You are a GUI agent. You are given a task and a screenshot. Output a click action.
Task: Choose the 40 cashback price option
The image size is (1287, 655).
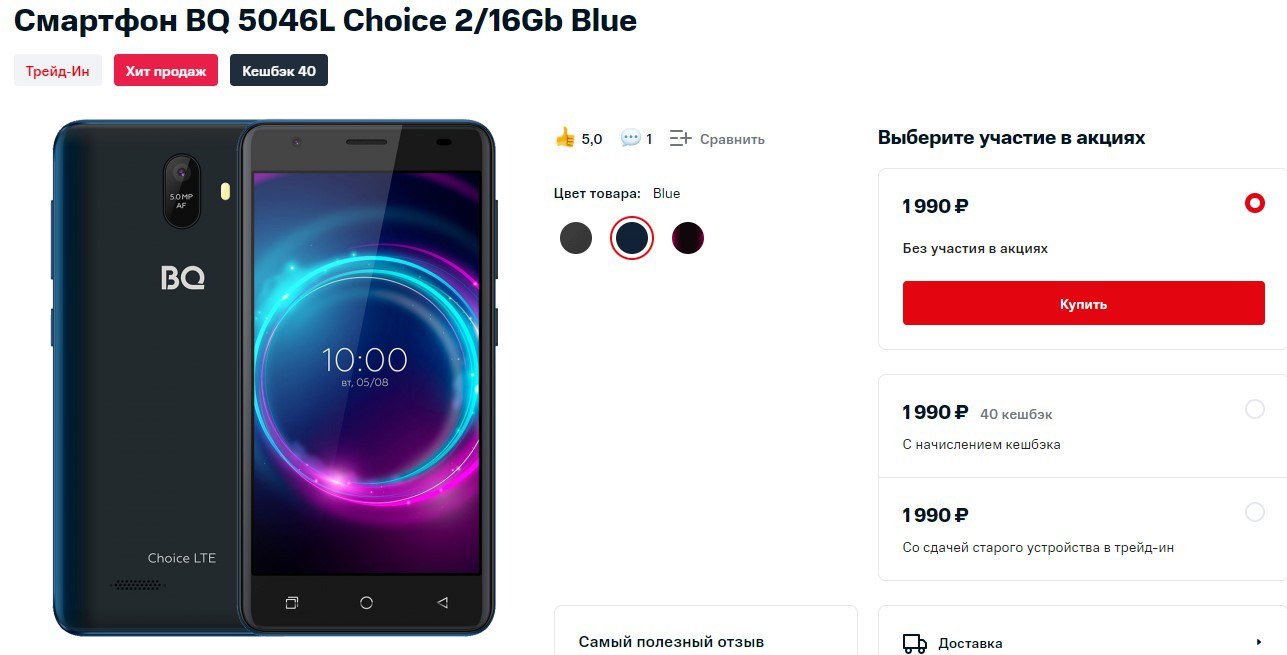1254,409
